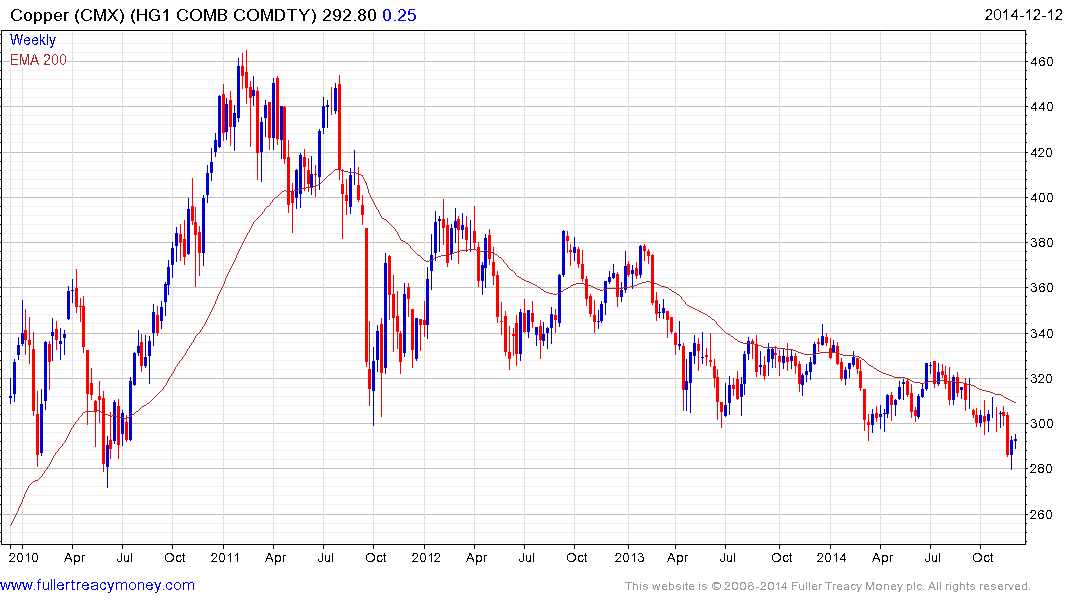Viewport: 1075px width, 600px height.
Task: Click the last price 292.80
Action: [x=349, y=15]
